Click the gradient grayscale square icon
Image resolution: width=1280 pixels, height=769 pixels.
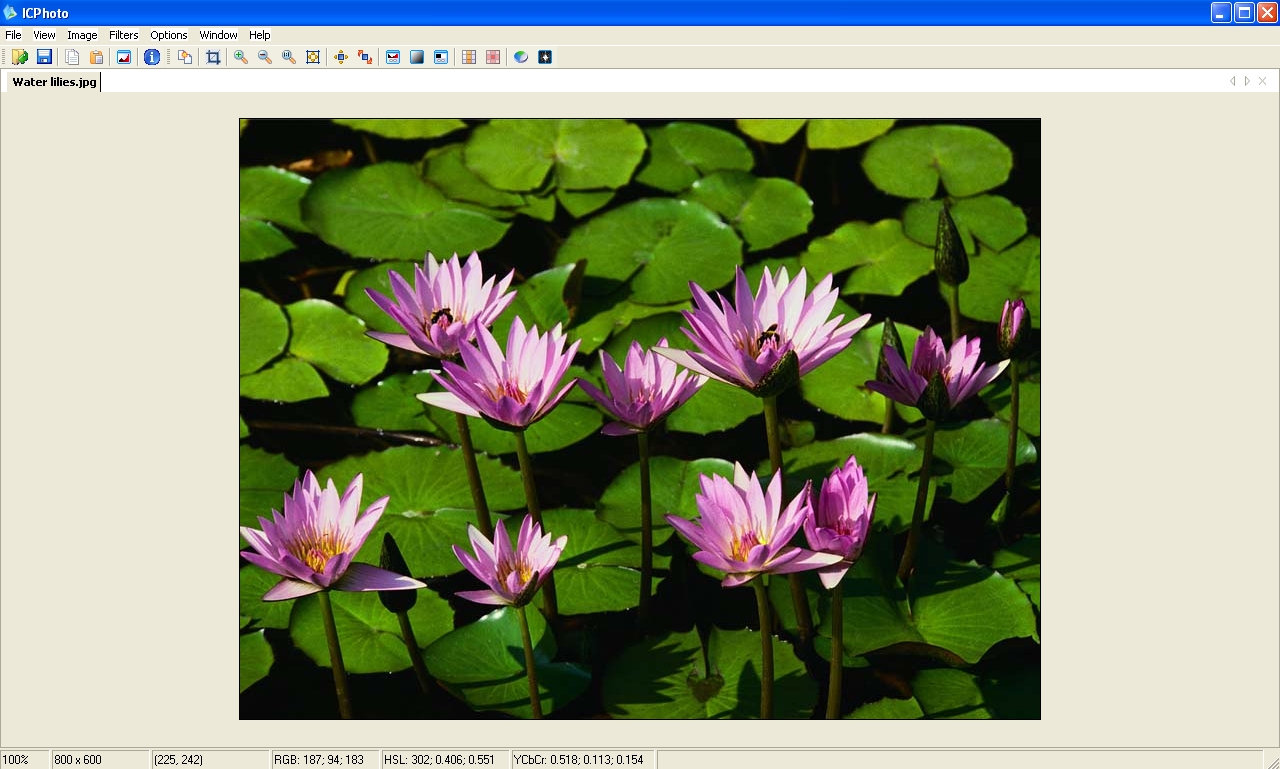[x=417, y=57]
